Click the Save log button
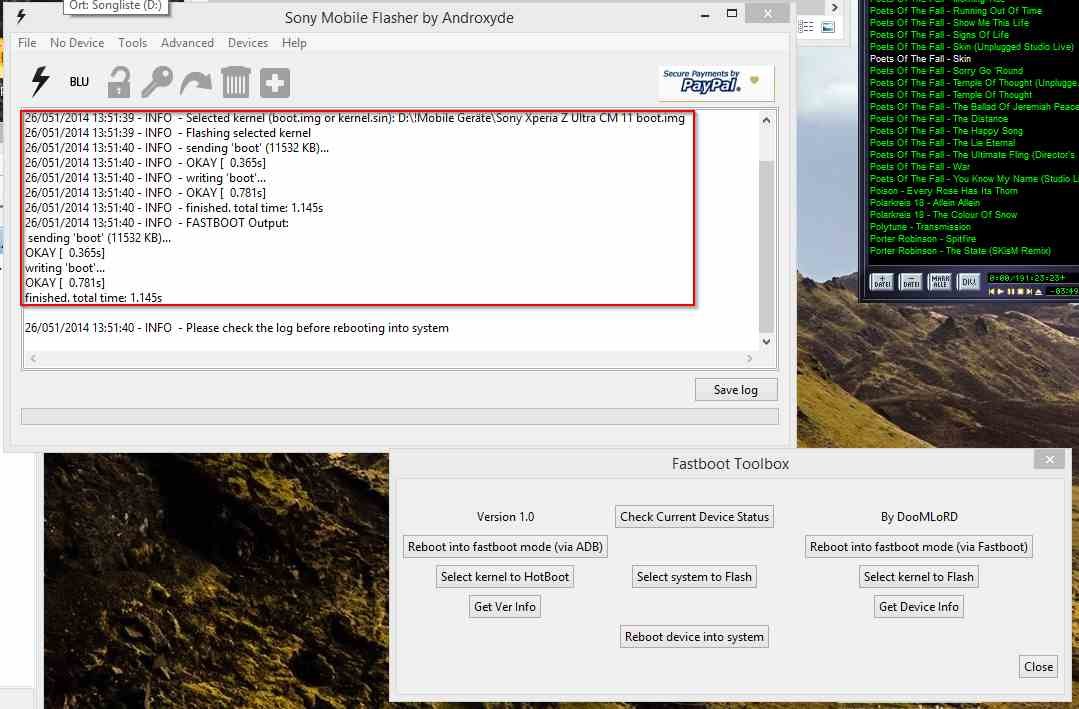The height and width of the screenshot is (709, 1079). tap(736, 390)
